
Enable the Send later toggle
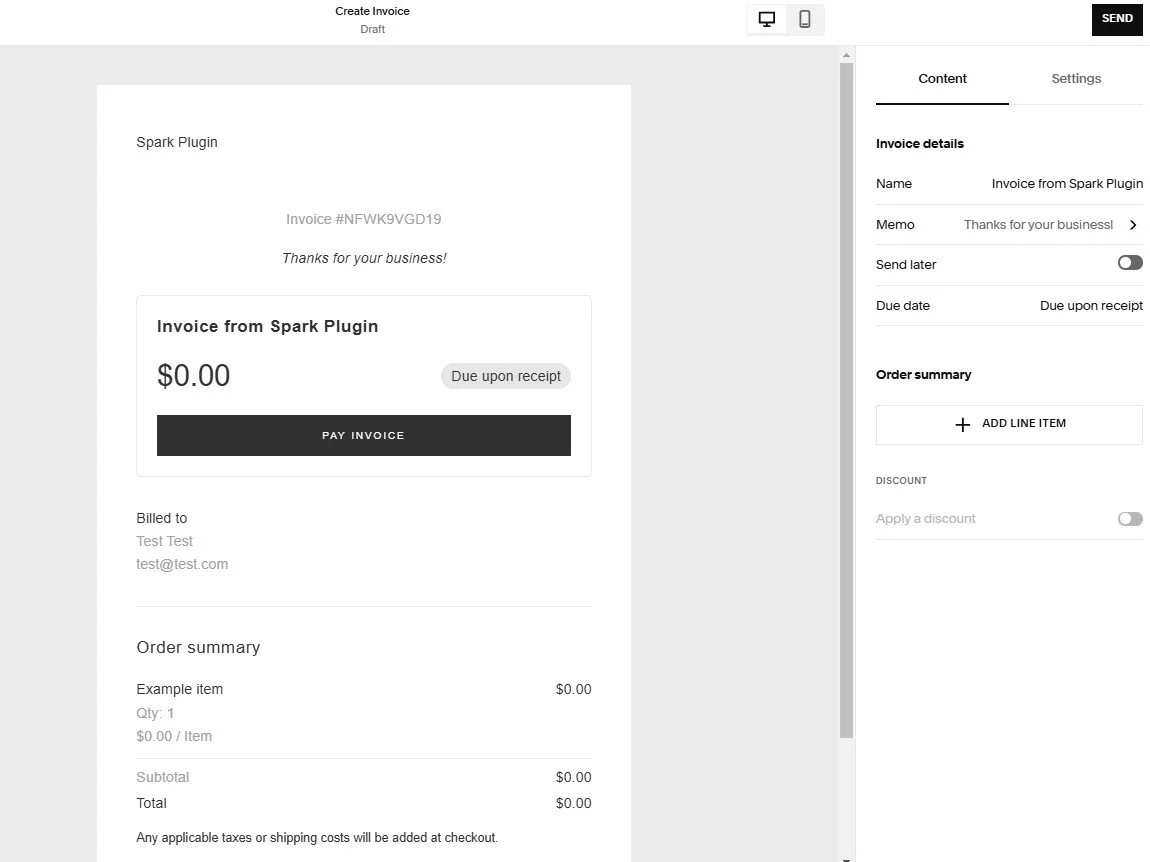click(1129, 263)
